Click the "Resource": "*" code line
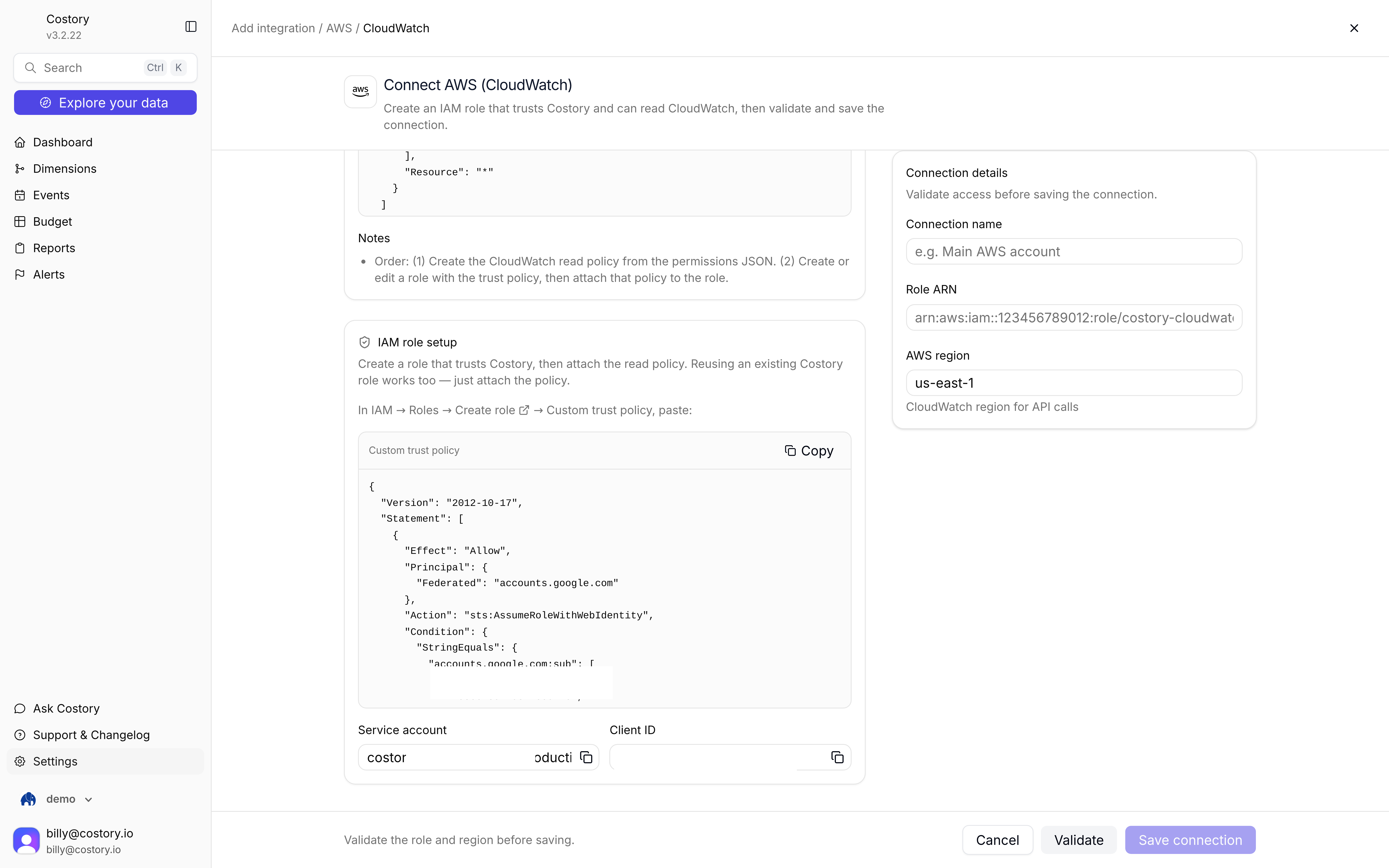The height and width of the screenshot is (868, 1389). point(449,172)
